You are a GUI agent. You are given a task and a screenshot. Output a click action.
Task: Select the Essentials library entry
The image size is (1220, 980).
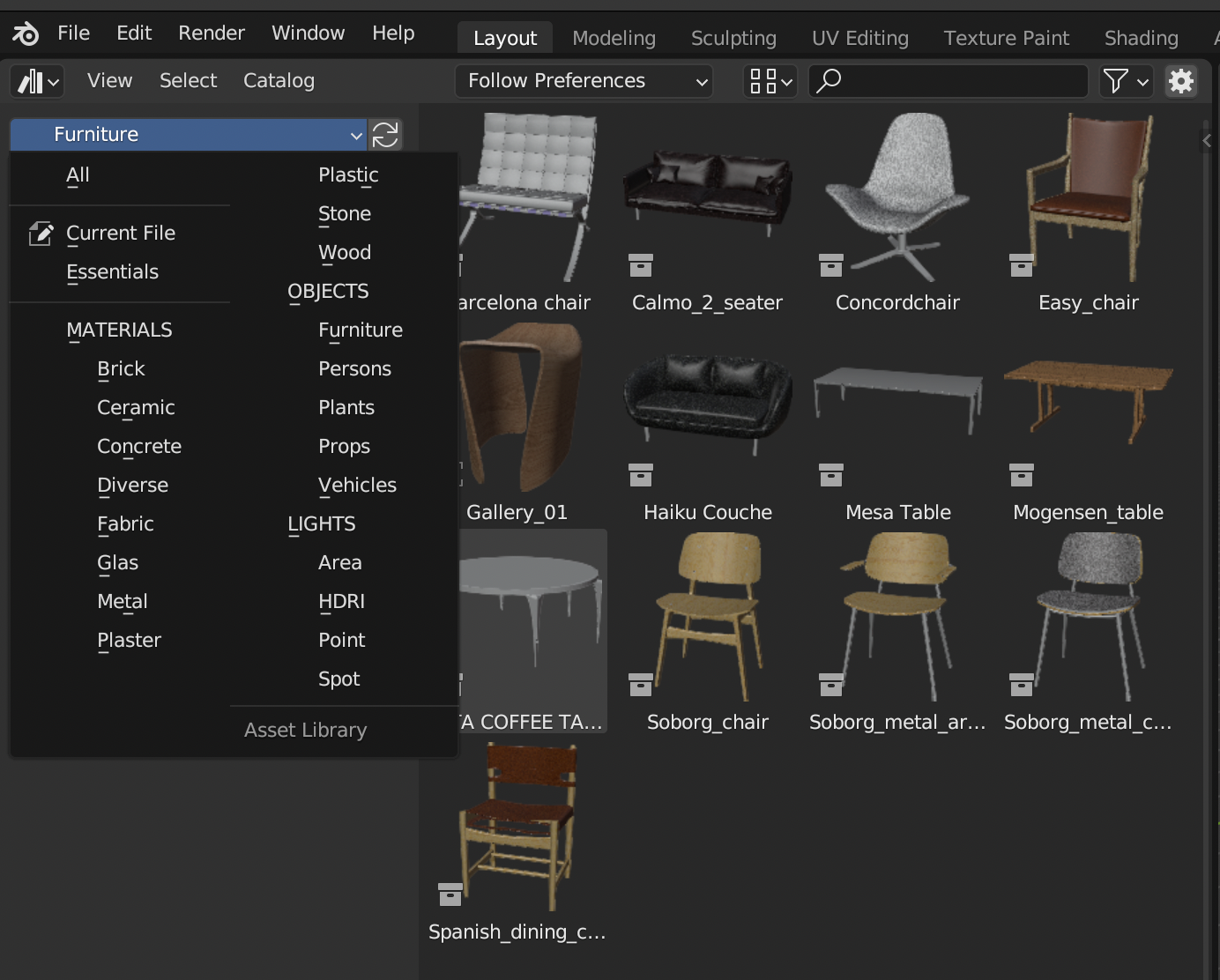pyautogui.click(x=112, y=272)
